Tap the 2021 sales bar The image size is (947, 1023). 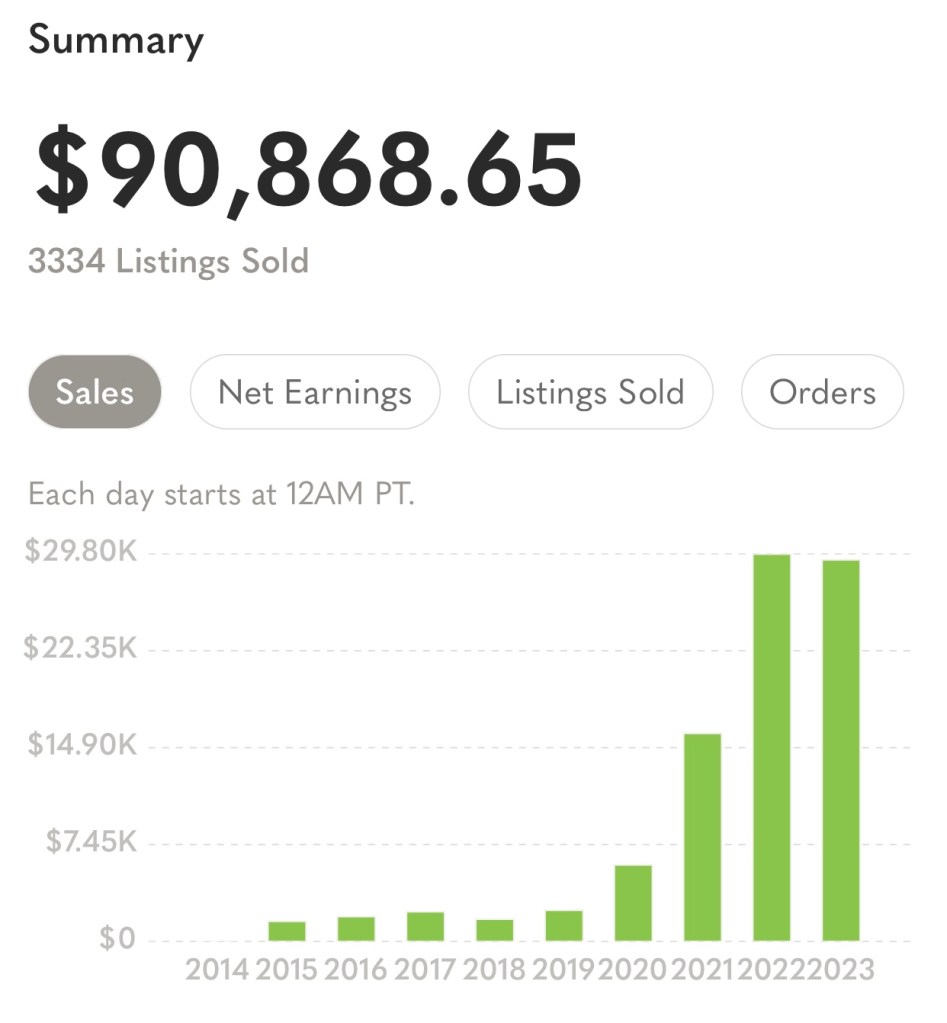coord(702,837)
